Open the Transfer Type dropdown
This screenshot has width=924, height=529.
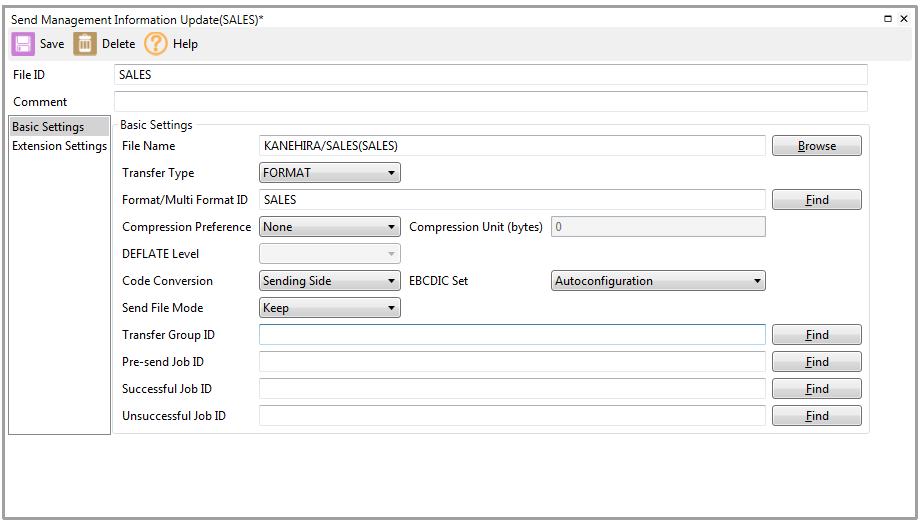(x=330, y=173)
